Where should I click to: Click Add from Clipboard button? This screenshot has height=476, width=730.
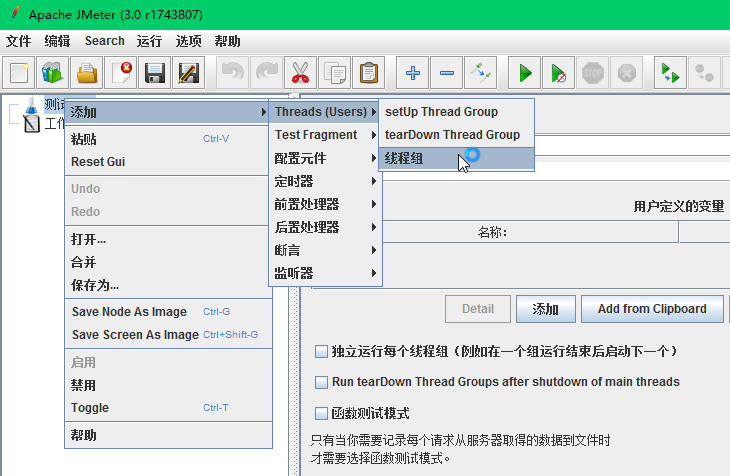point(652,309)
